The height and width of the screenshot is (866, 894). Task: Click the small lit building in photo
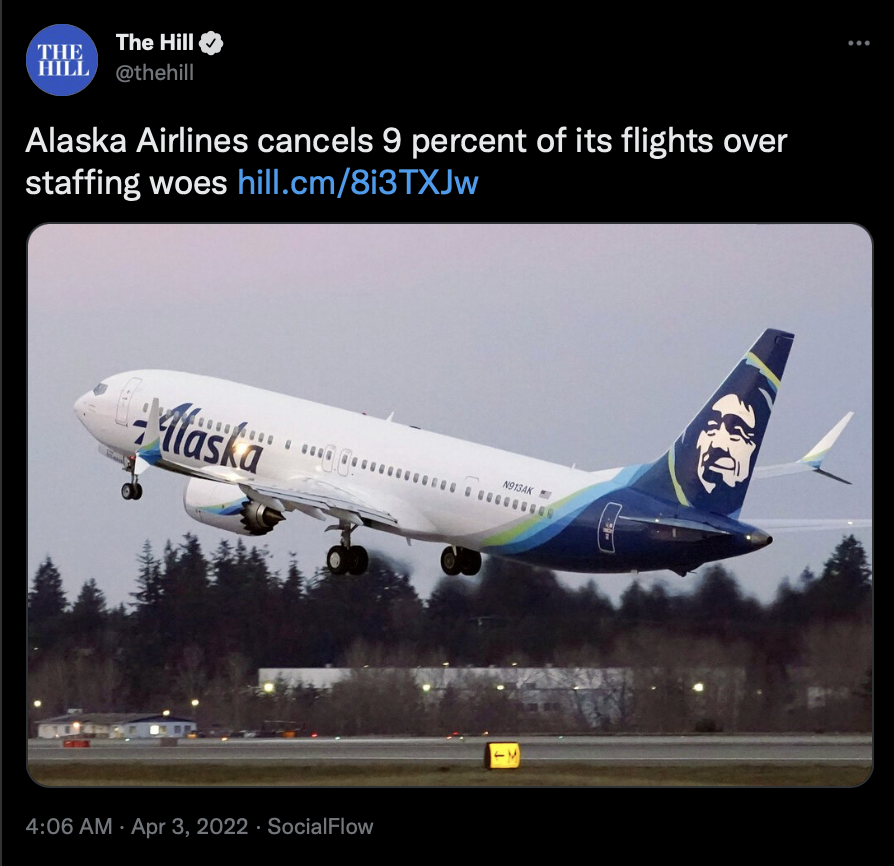click(116, 726)
